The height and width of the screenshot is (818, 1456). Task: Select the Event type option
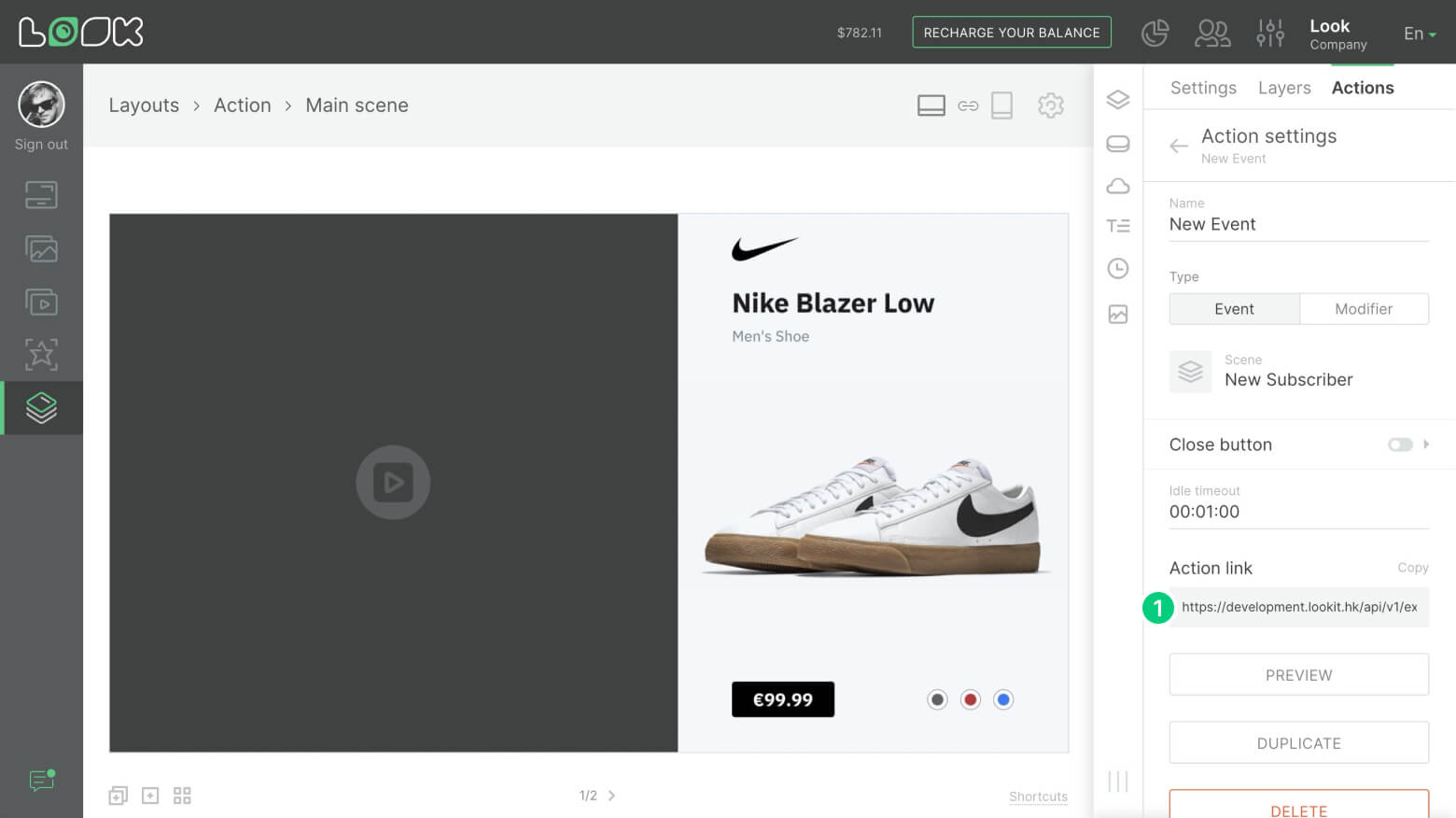point(1234,309)
